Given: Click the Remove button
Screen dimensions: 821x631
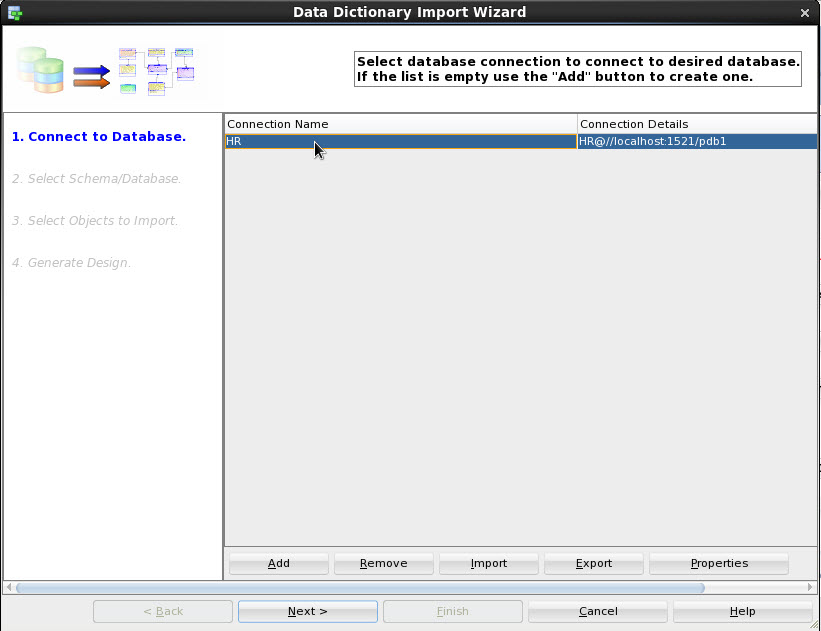Looking at the screenshot, I should tap(383, 563).
